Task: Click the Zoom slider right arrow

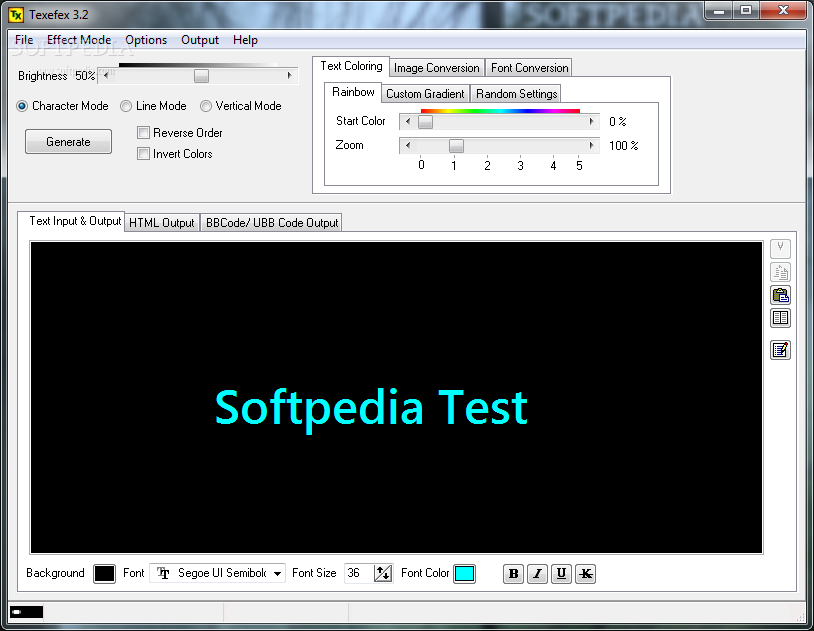Action: [591, 146]
